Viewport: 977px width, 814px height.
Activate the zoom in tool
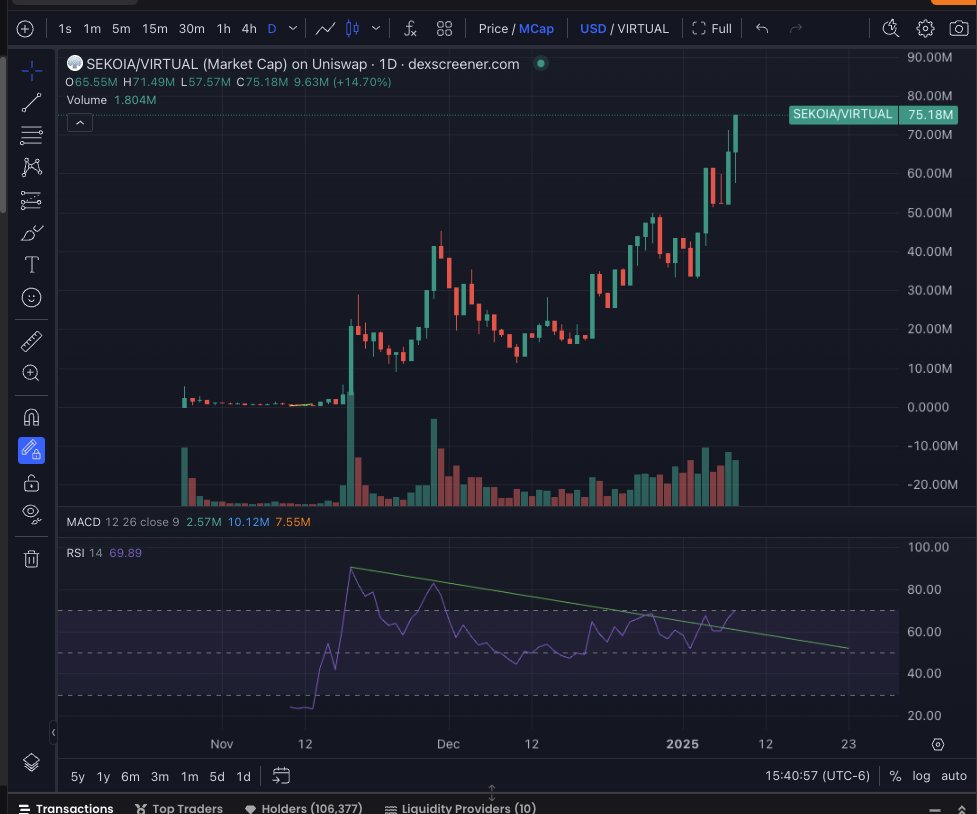(31, 373)
